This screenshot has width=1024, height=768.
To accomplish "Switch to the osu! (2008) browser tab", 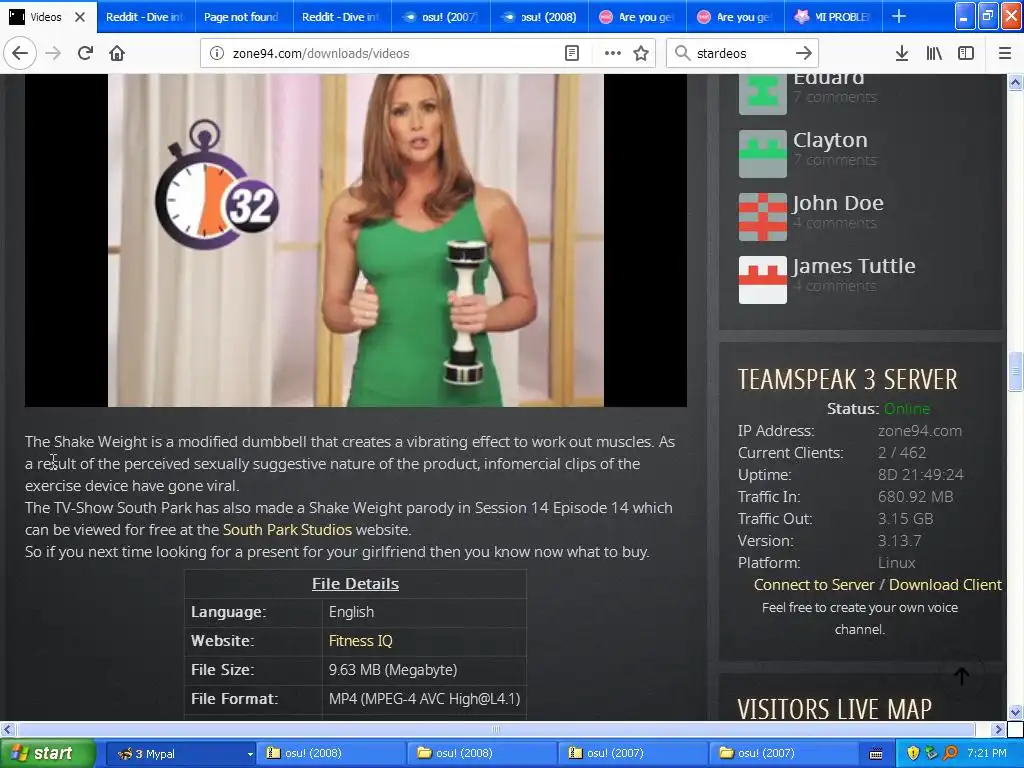I will [538, 17].
